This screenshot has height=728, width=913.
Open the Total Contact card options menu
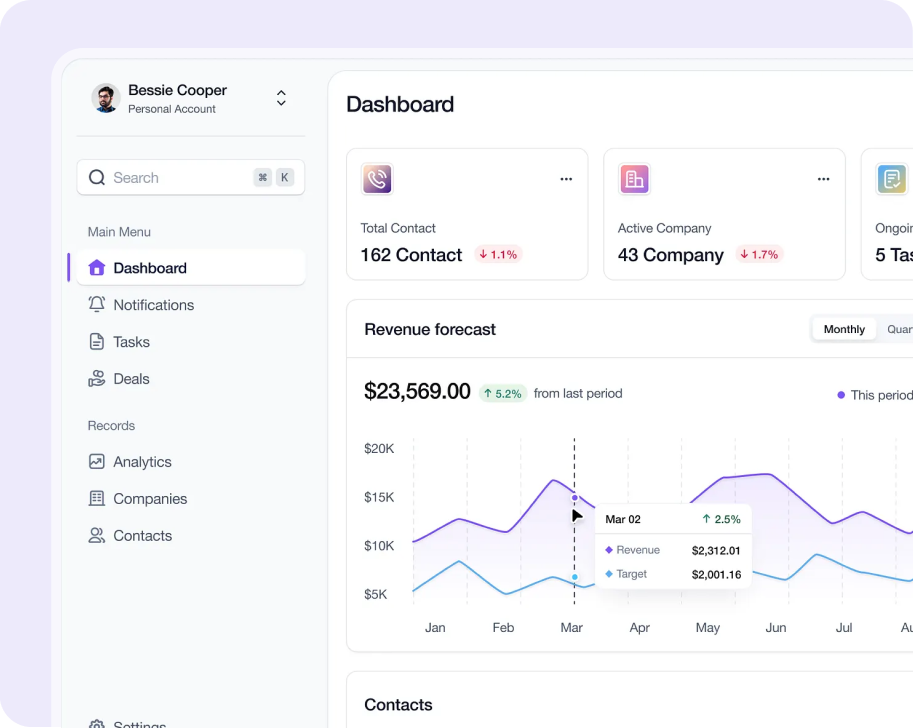[566, 179]
